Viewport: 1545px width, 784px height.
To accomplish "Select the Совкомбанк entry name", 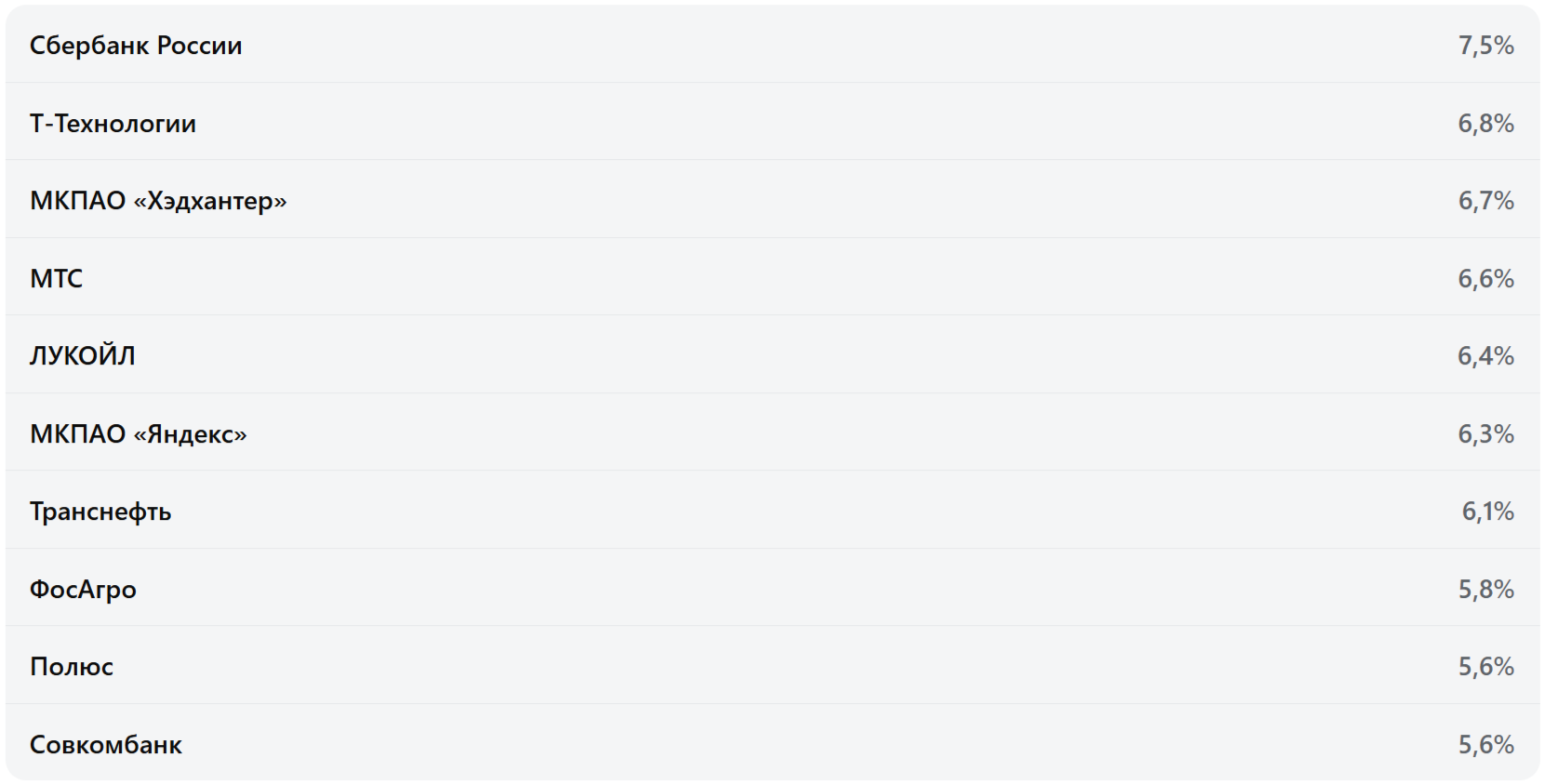I will pos(106,745).
